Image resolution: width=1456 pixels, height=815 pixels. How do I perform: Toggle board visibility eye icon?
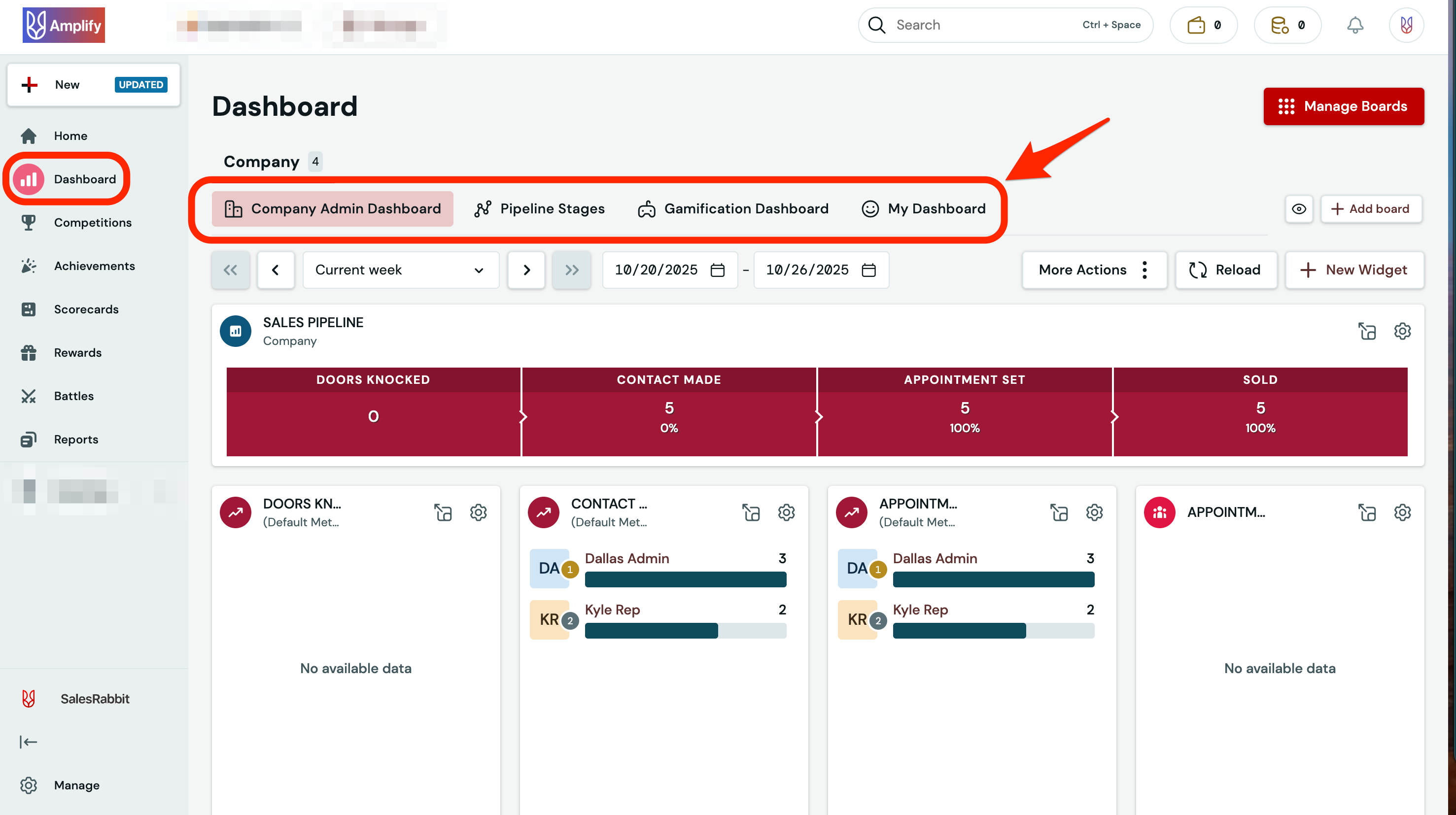[x=1299, y=208]
